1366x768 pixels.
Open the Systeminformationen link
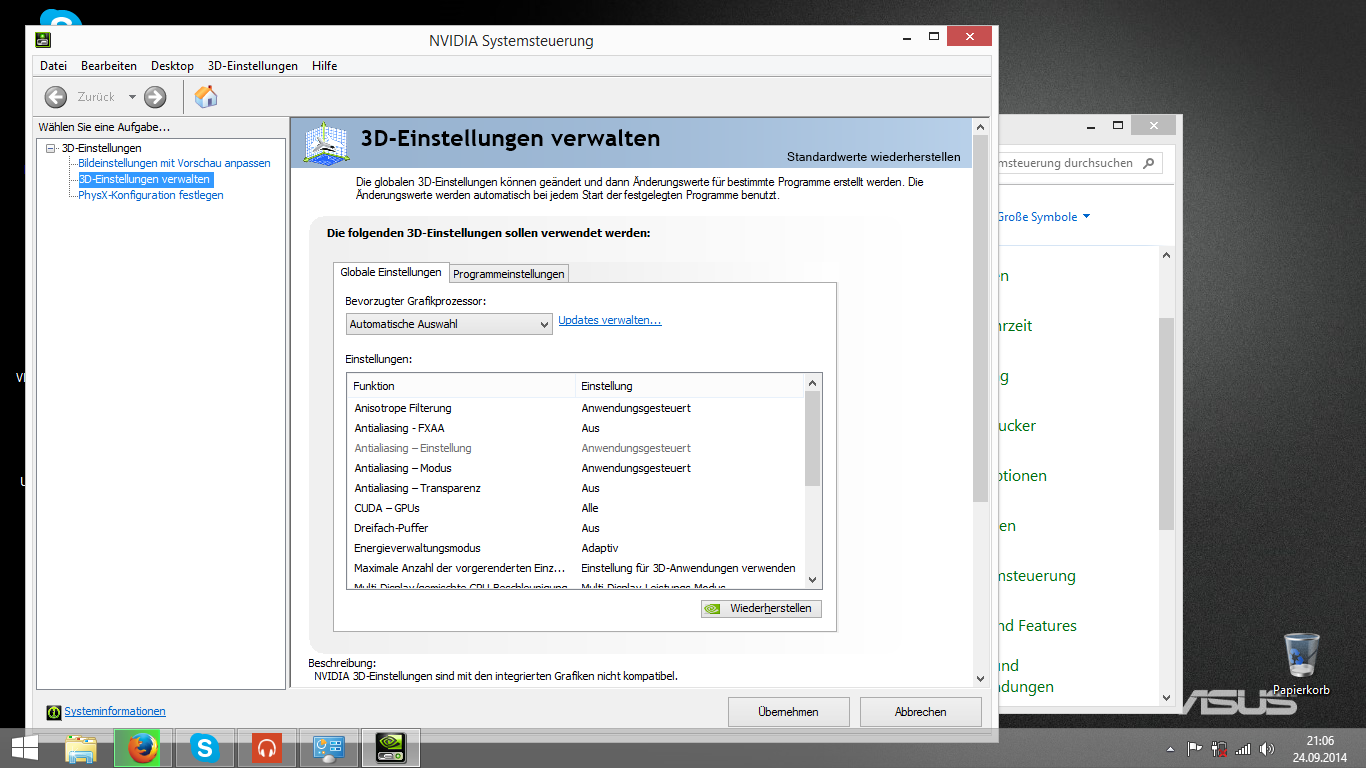pyautogui.click(x=115, y=712)
